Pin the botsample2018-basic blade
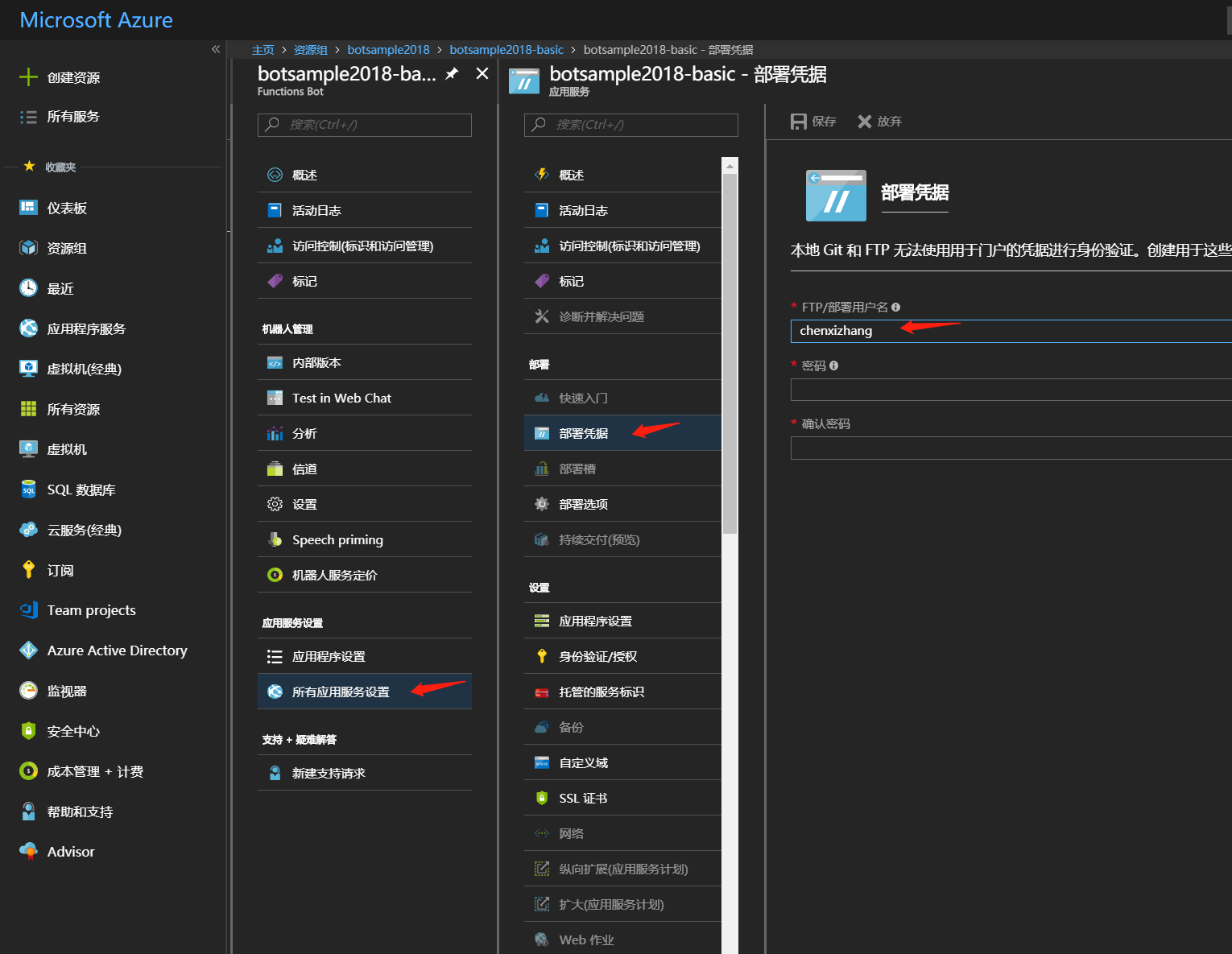 pos(452,73)
